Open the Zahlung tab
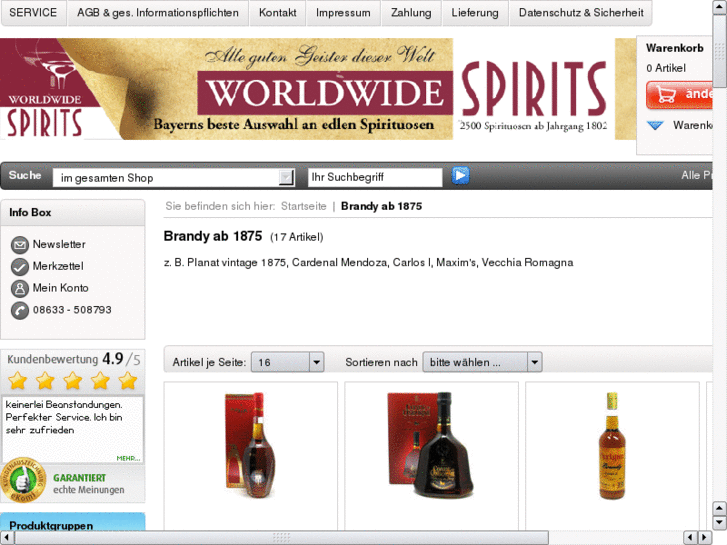This screenshot has height=545, width=727. tap(411, 13)
